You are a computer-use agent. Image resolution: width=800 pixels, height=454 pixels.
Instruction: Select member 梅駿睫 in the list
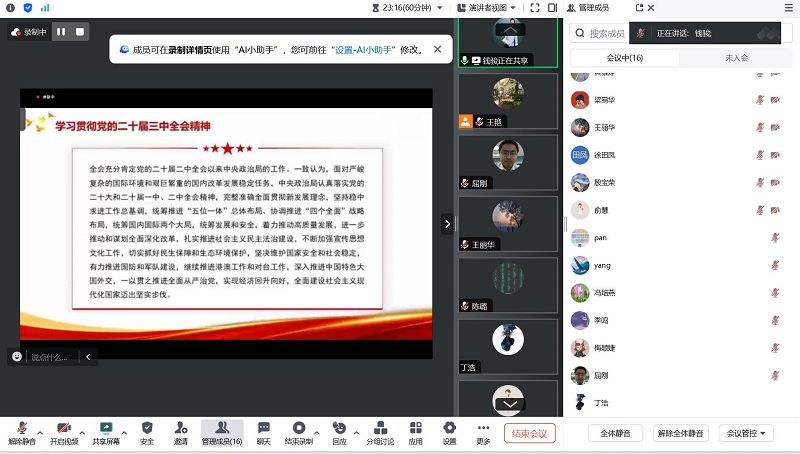(680, 348)
